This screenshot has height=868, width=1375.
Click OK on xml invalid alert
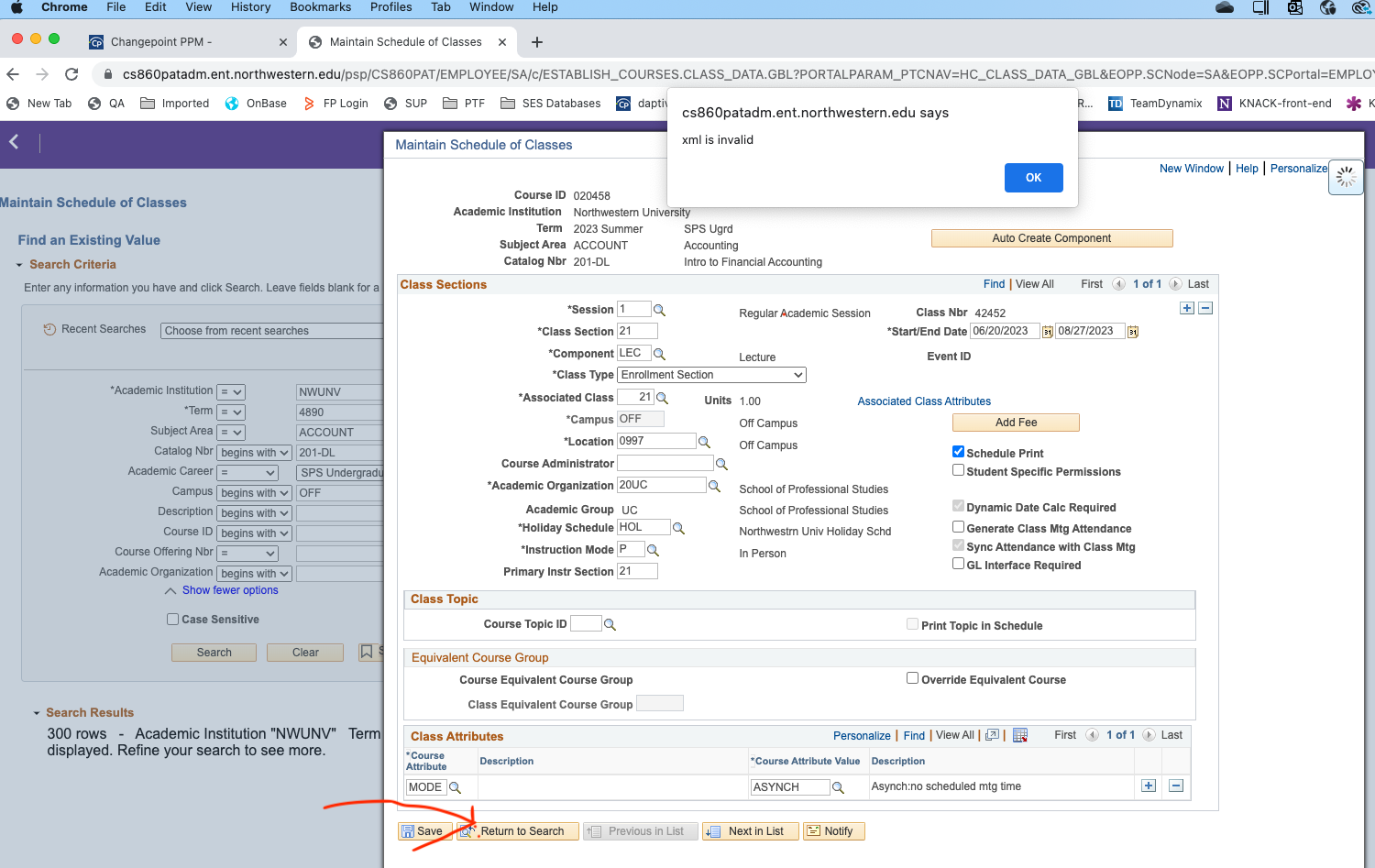tap(1033, 178)
